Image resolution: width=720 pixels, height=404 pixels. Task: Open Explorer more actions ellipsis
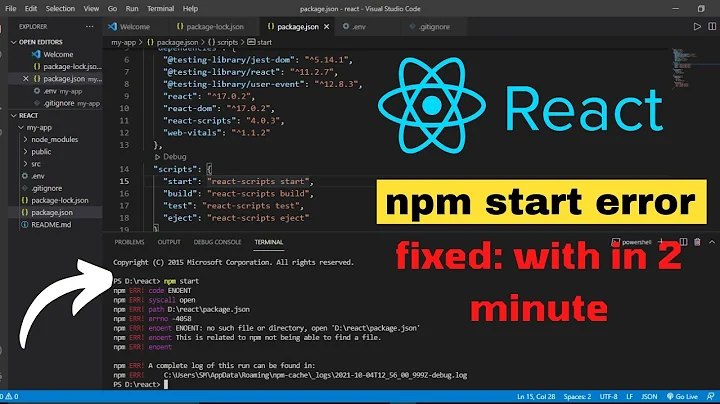tap(90, 27)
